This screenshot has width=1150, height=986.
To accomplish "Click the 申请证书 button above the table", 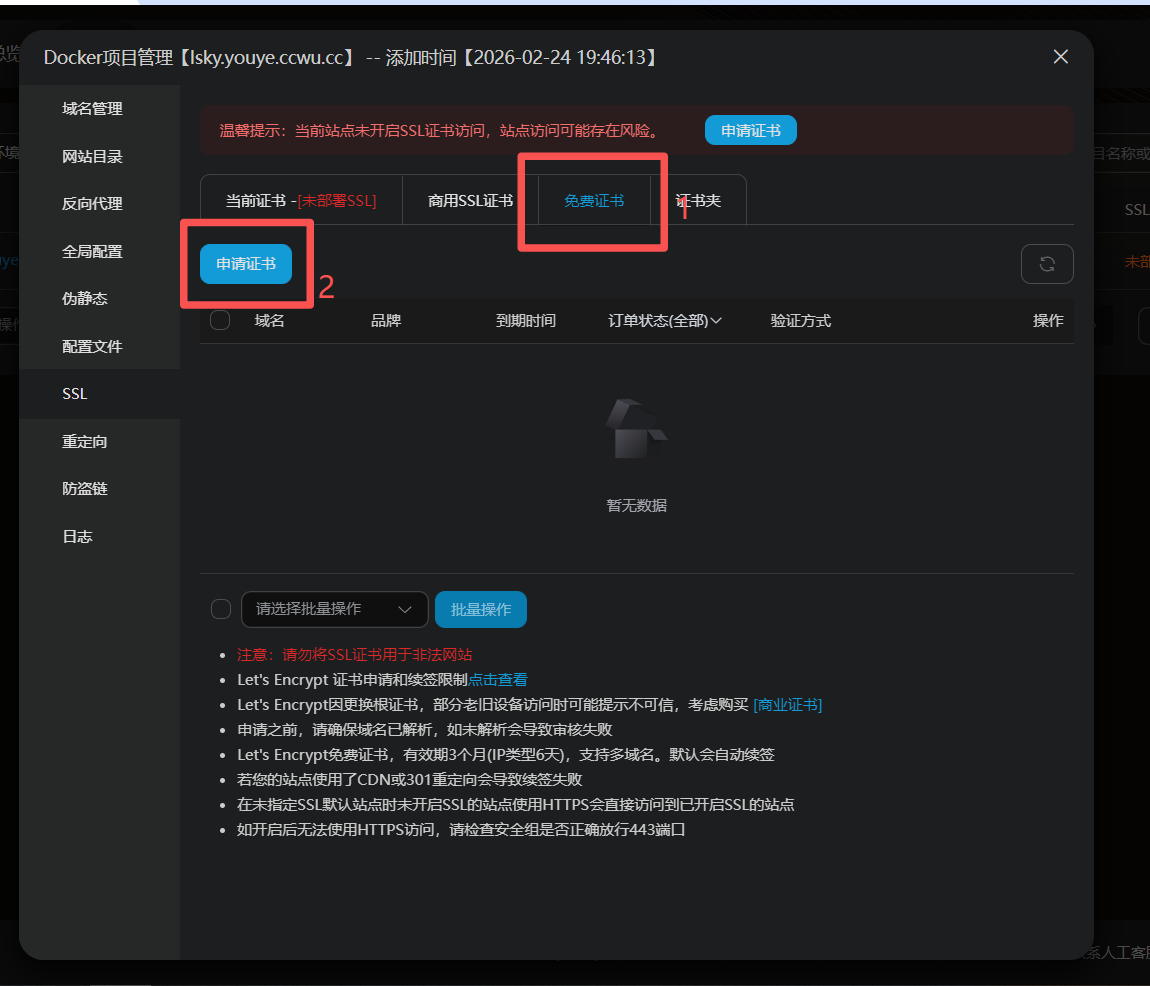I will point(246,264).
